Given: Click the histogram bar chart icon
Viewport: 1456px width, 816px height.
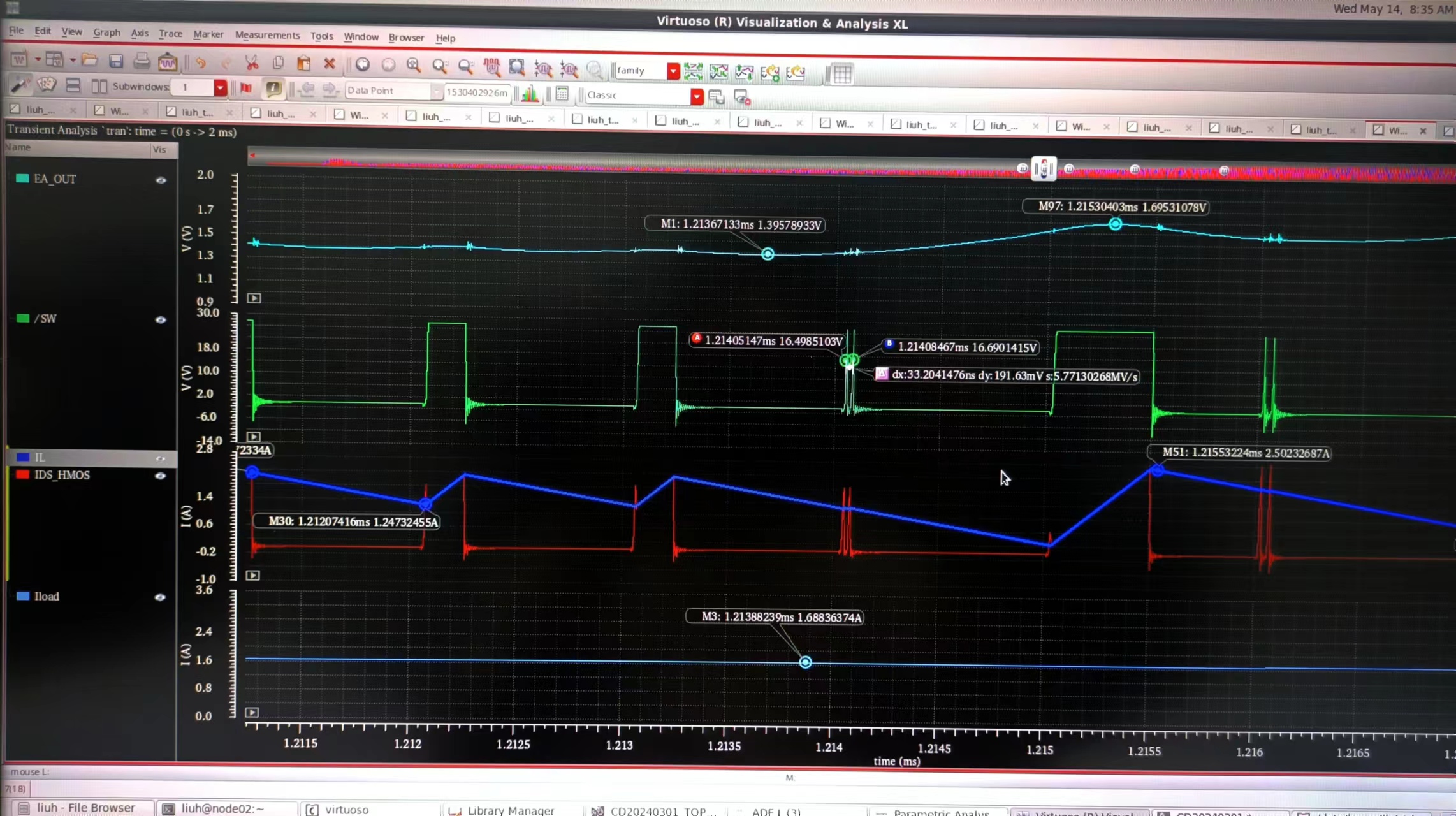Looking at the screenshot, I should (x=530, y=94).
